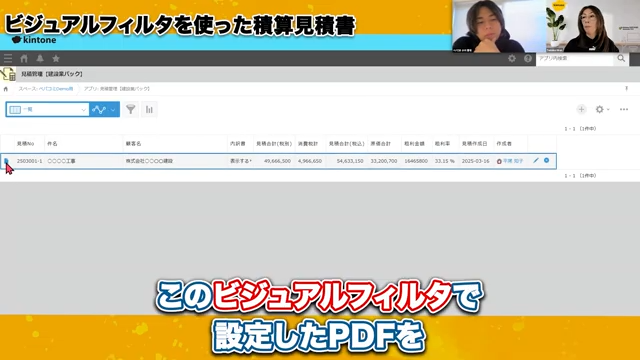
Task: Click 表示する in 内訳書 column
Action: click(240, 161)
